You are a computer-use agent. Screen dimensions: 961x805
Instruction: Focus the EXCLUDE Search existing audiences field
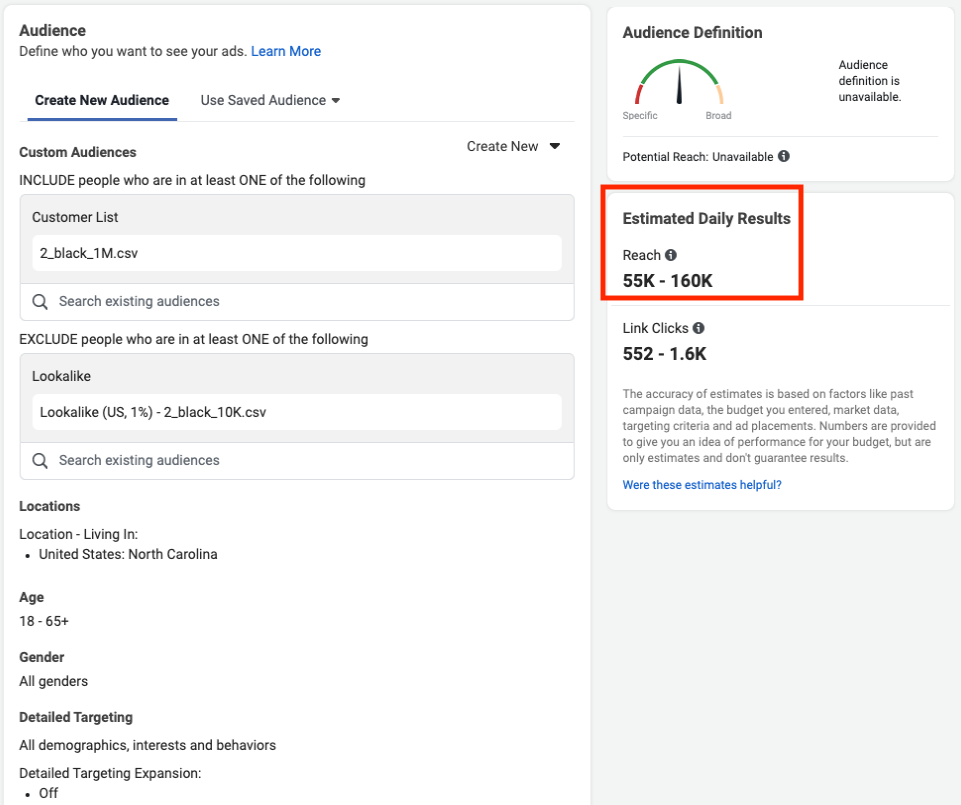(x=300, y=460)
